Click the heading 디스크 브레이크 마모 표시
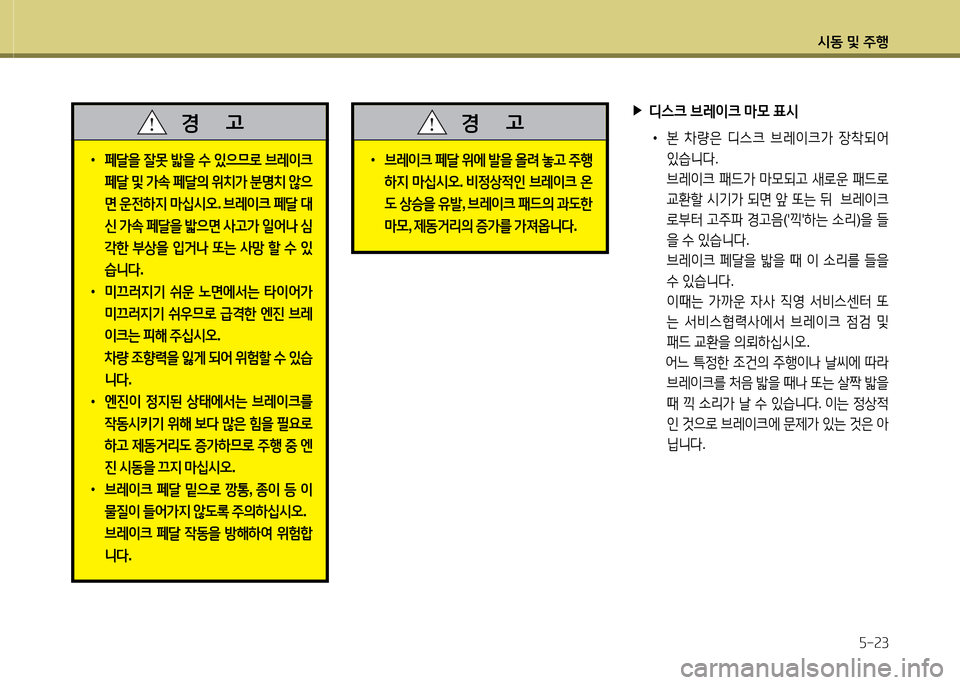This screenshot has height=685, width=960. pyautogui.click(x=723, y=111)
